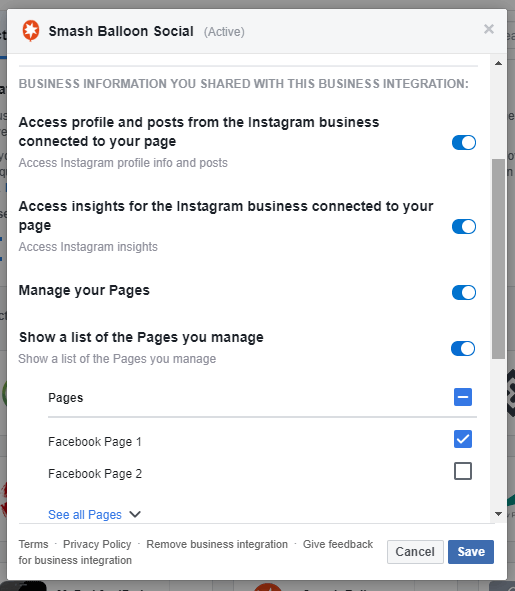515x591 pixels.
Task: Click the dialog's vertical scrollbar thumb
Action: 498,259
